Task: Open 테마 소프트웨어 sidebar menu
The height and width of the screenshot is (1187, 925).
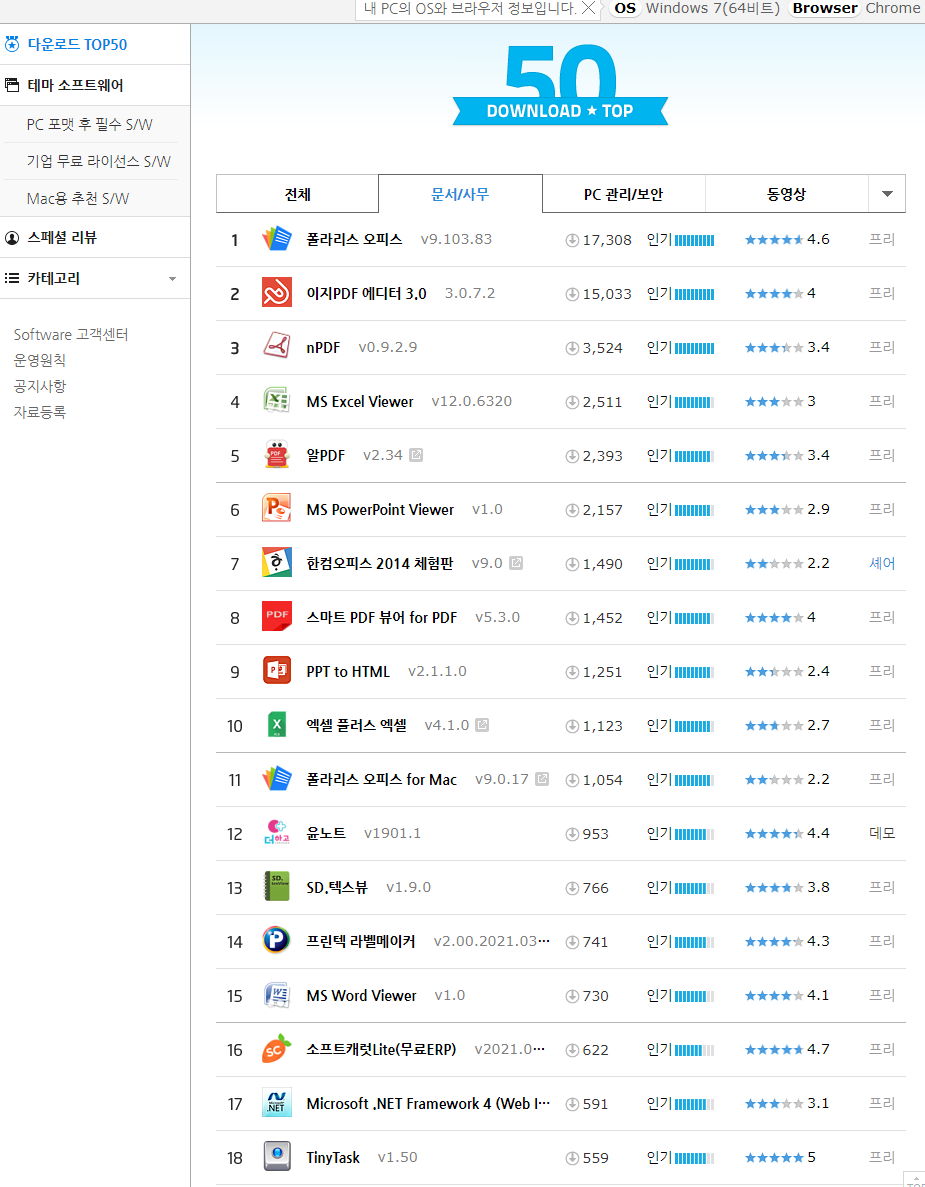Action: click(76, 86)
